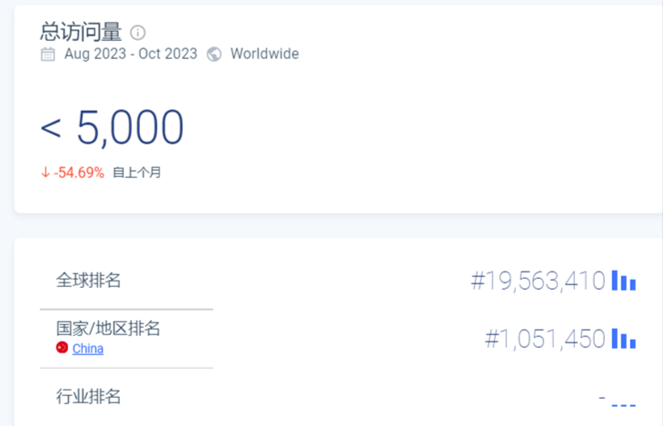Image resolution: width=663 pixels, height=426 pixels.
Task: Click the < 5,000 total visits figure
Action: pos(112,128)
